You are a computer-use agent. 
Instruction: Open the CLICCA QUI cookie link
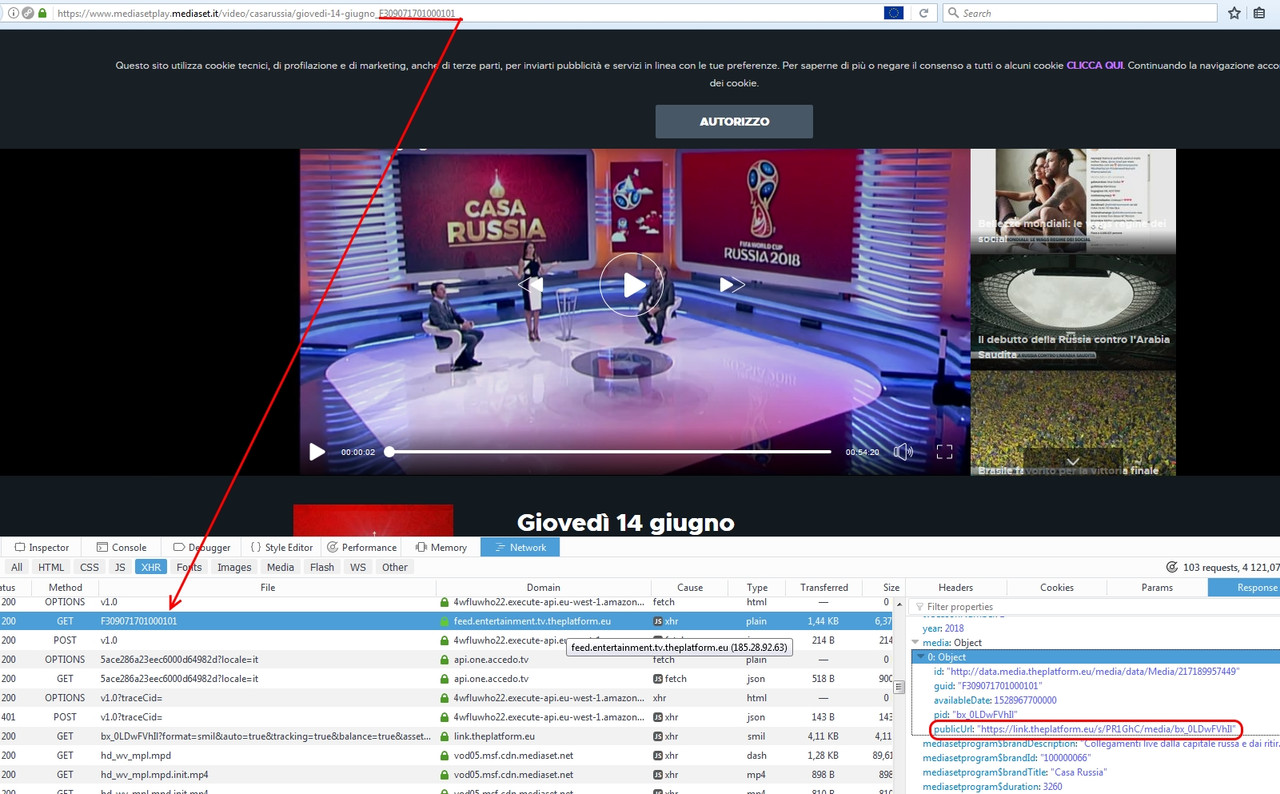[1094, 65]
